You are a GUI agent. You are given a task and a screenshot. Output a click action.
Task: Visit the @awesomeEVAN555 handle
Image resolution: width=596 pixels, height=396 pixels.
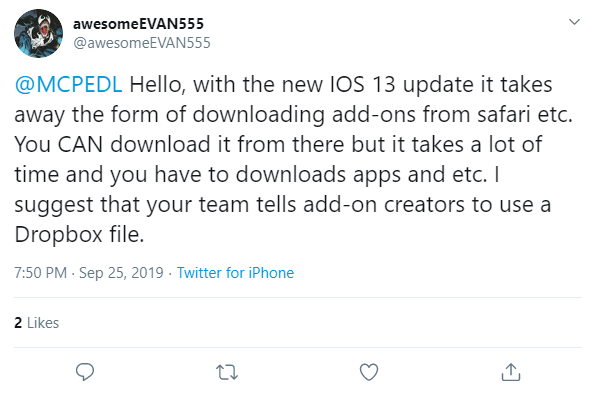coord(142,43)
